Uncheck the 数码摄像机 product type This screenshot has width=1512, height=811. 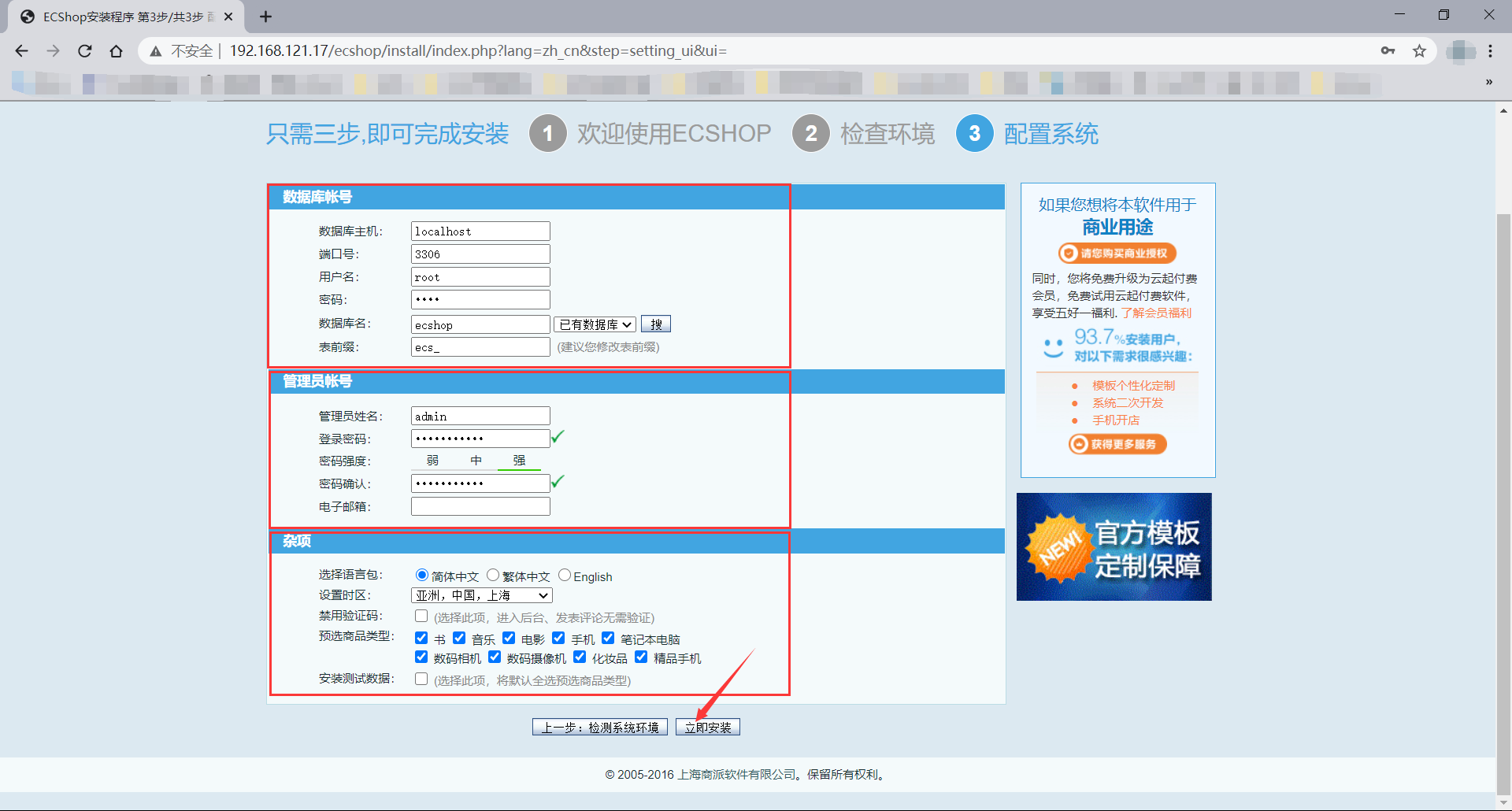(495, 657)
